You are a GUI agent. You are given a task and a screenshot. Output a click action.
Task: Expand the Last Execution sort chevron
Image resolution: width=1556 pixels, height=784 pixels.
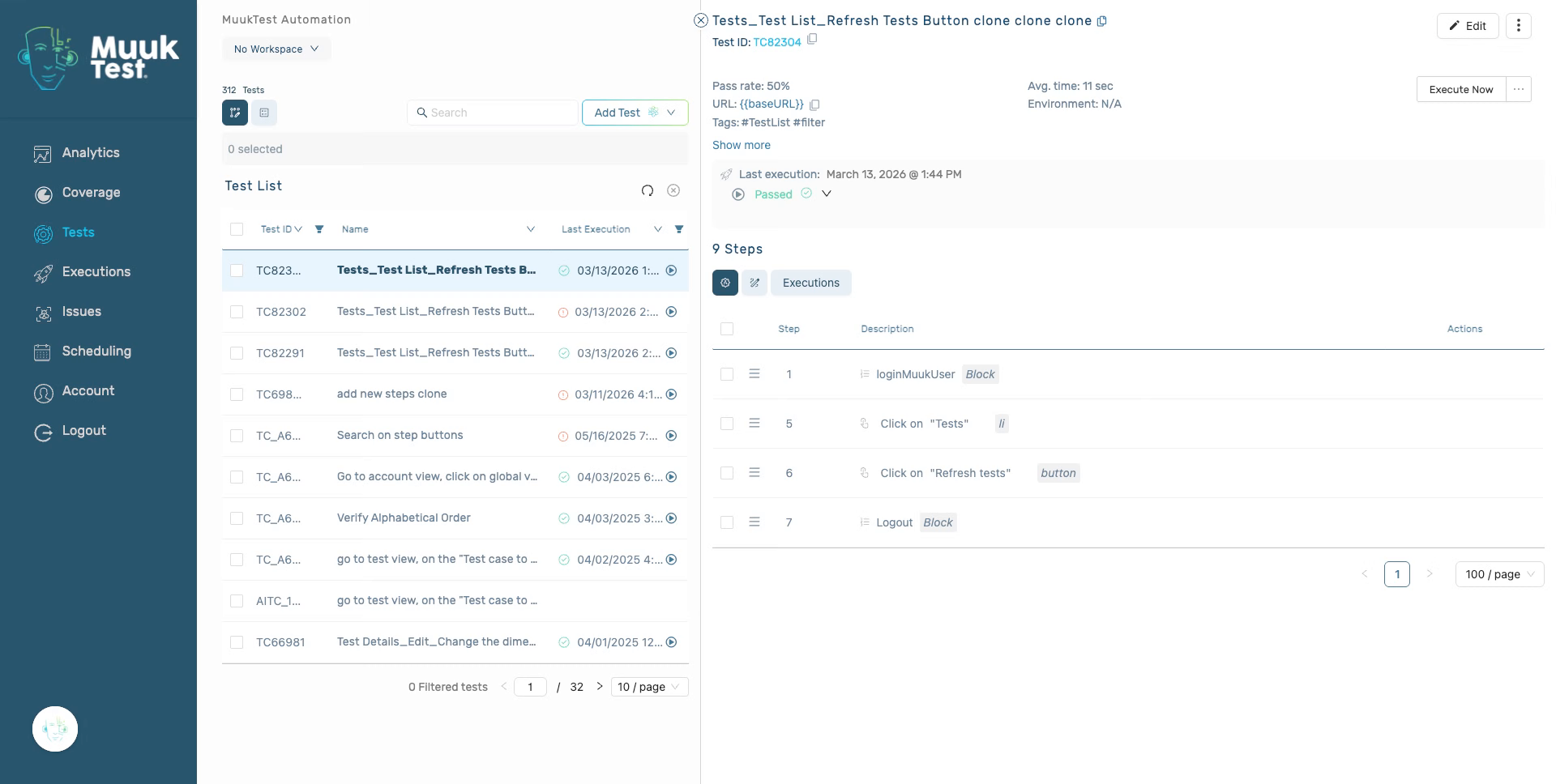[658, 229]
